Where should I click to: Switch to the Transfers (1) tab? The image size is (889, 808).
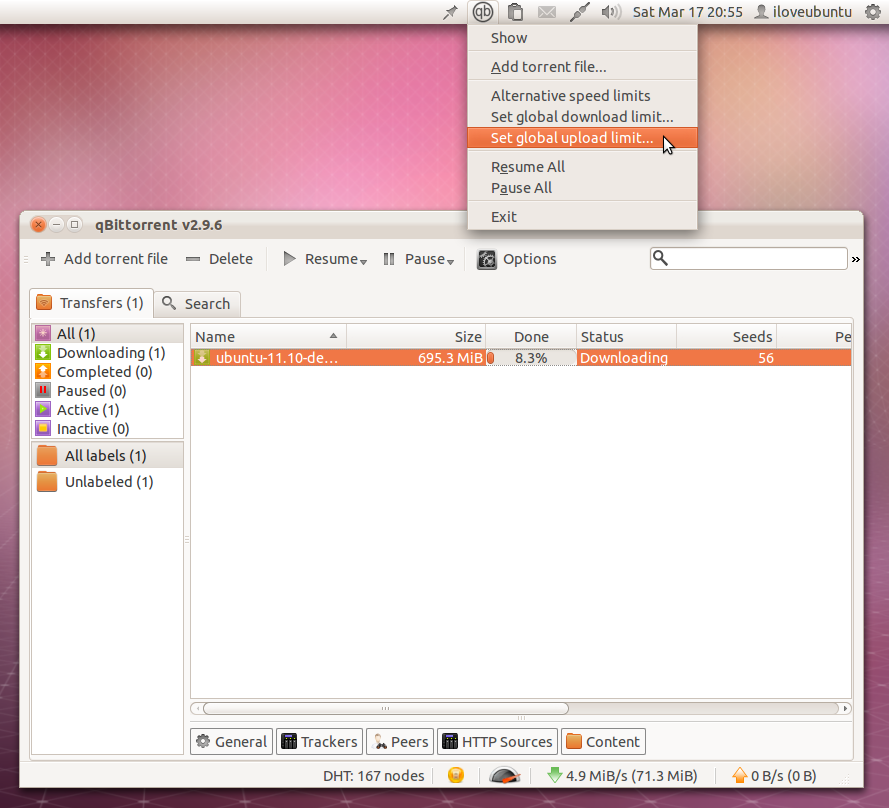[91, 303]
